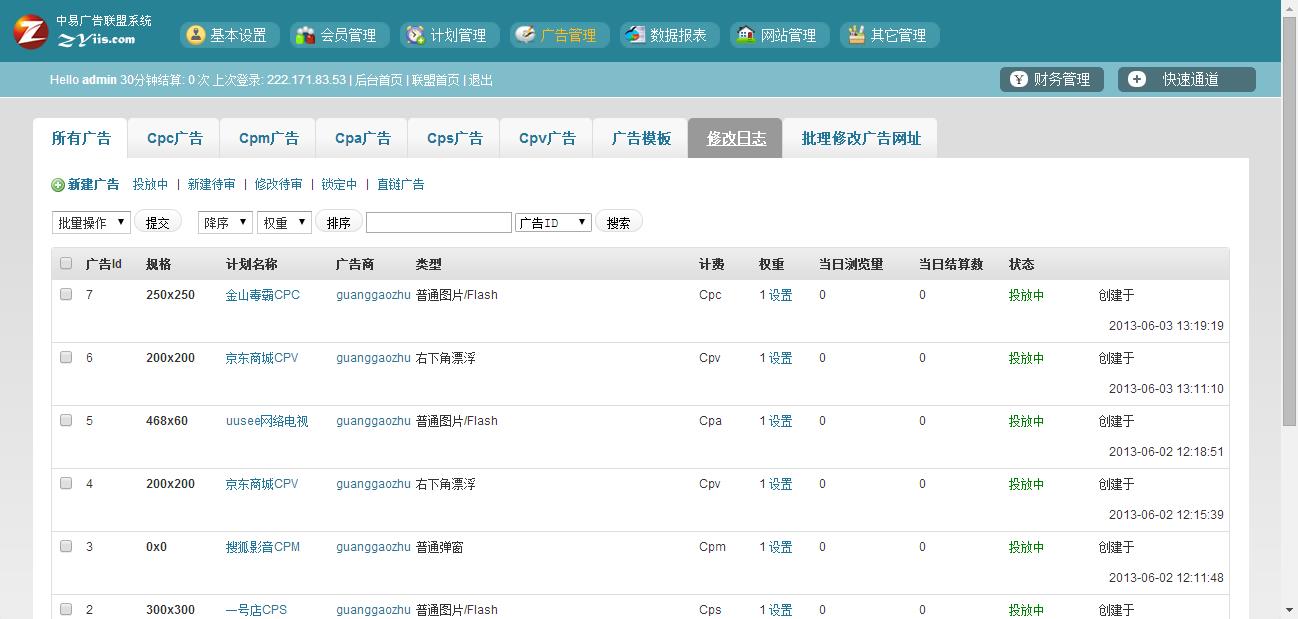Click the green plus icon for 新建广告
The image size is (1298, 619).
click(x=58, y=185)
